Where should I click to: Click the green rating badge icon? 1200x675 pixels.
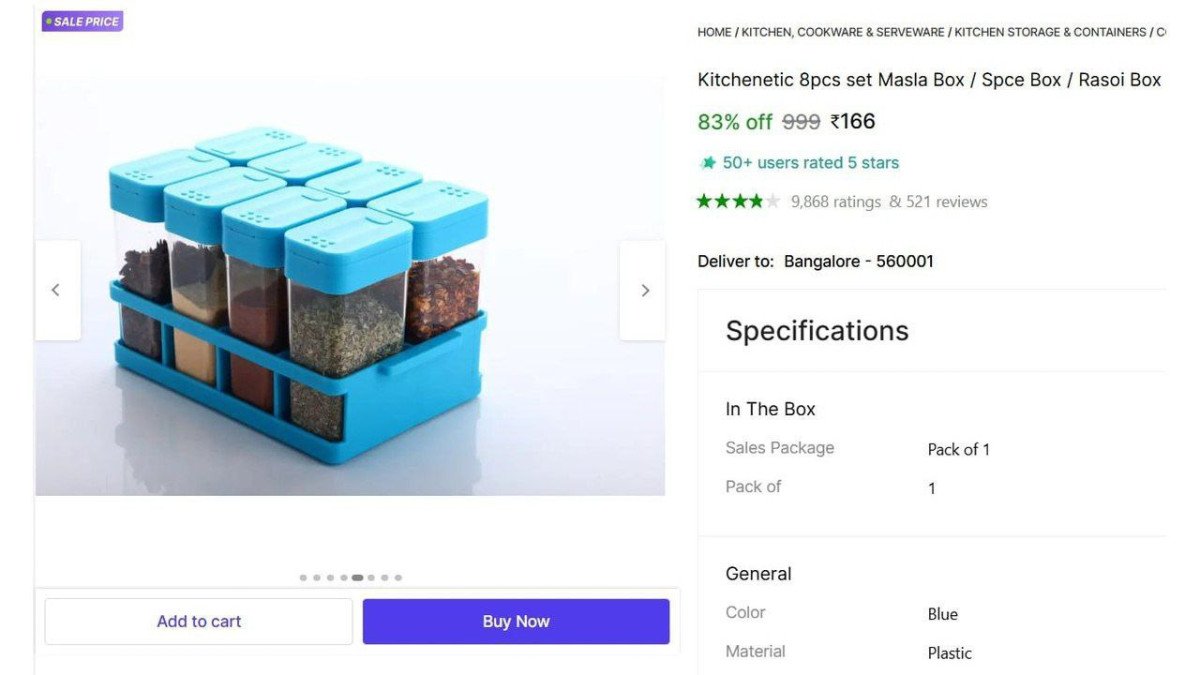click(707, 162)
